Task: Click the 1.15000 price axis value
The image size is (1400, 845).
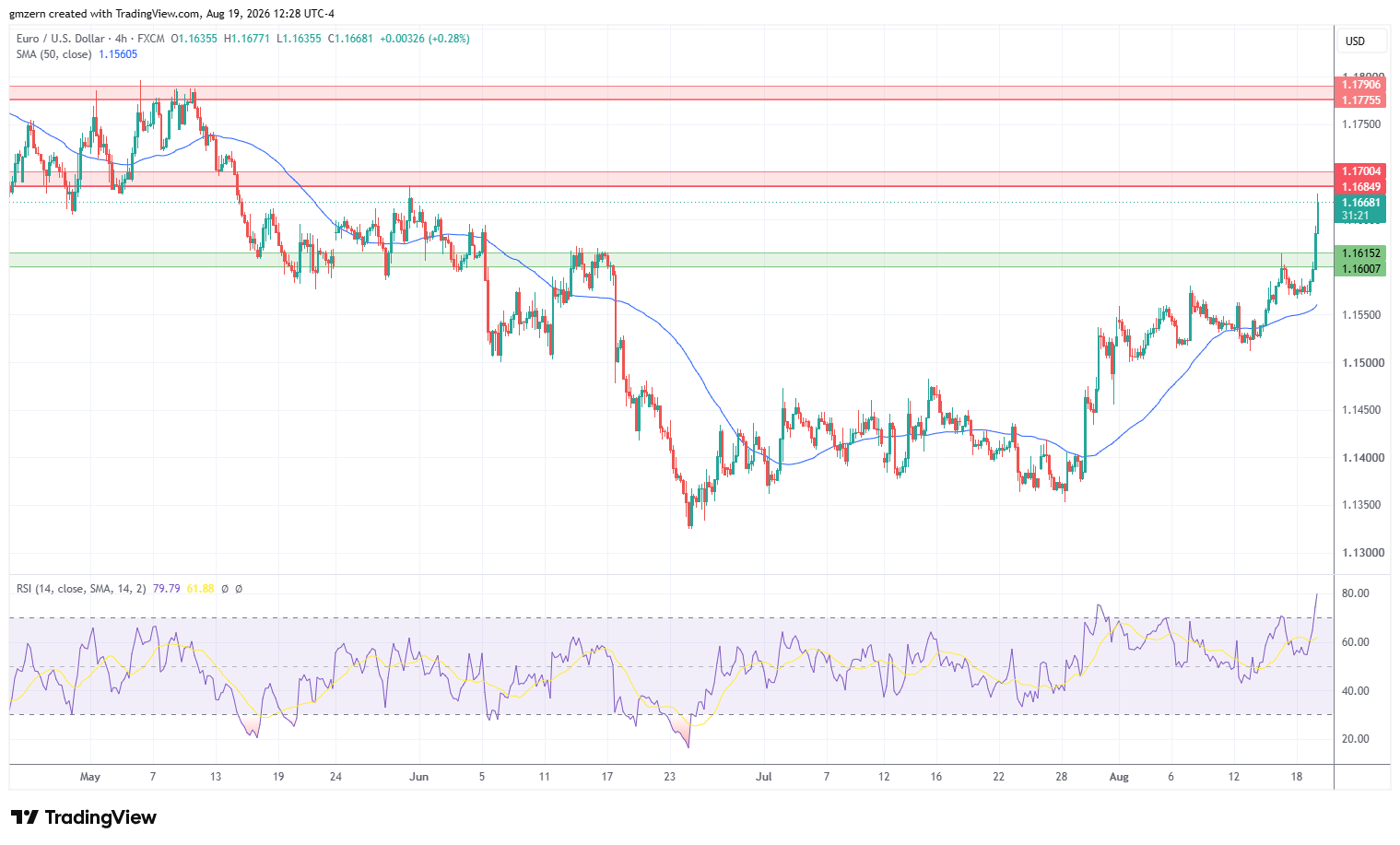Action: tap(1361, 363)
